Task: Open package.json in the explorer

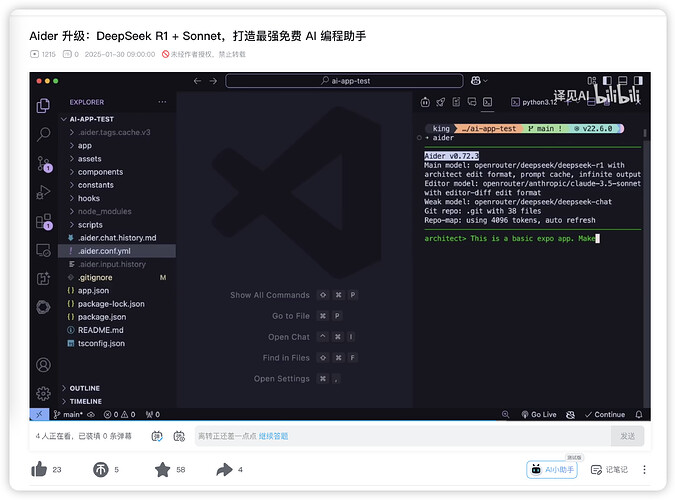Action: [x=102, y=317]
